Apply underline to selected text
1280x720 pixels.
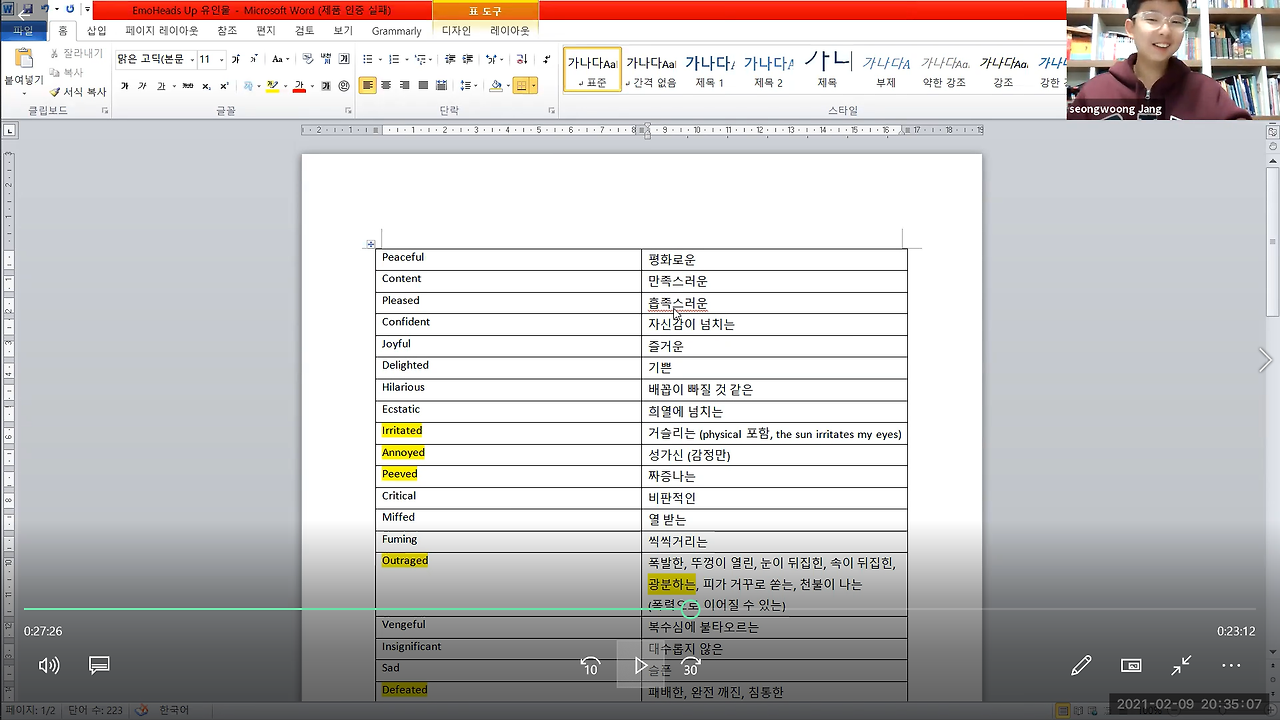(x=161, y=86)
